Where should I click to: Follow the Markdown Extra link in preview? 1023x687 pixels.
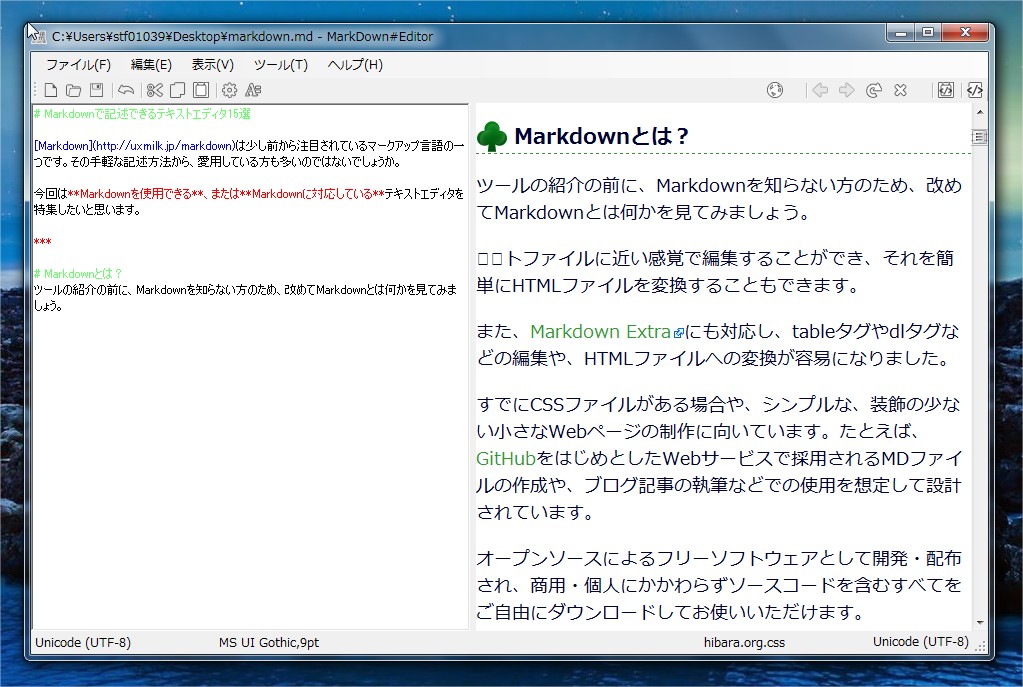(x=601, y=332)
